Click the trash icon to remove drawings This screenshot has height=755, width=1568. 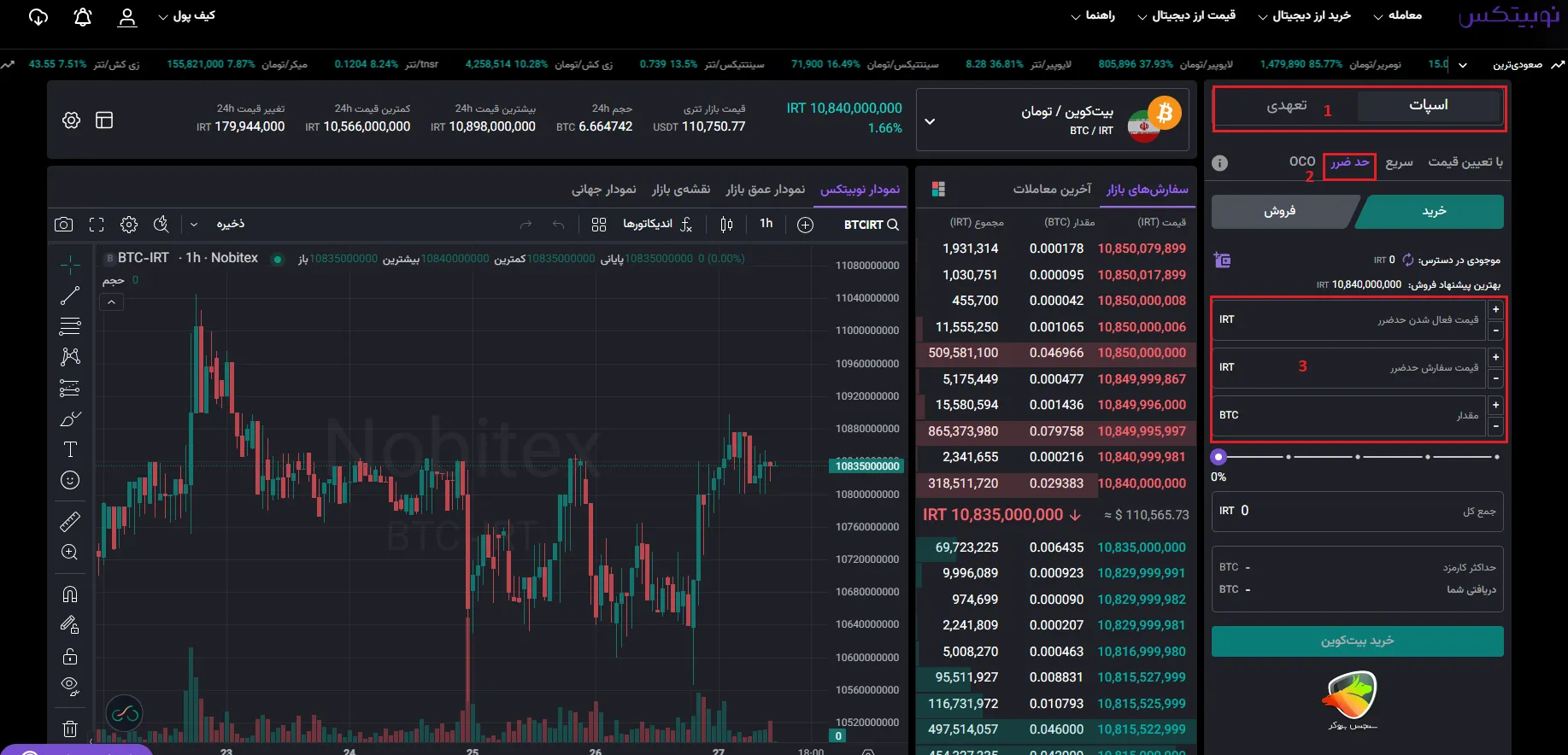point(70,729)
